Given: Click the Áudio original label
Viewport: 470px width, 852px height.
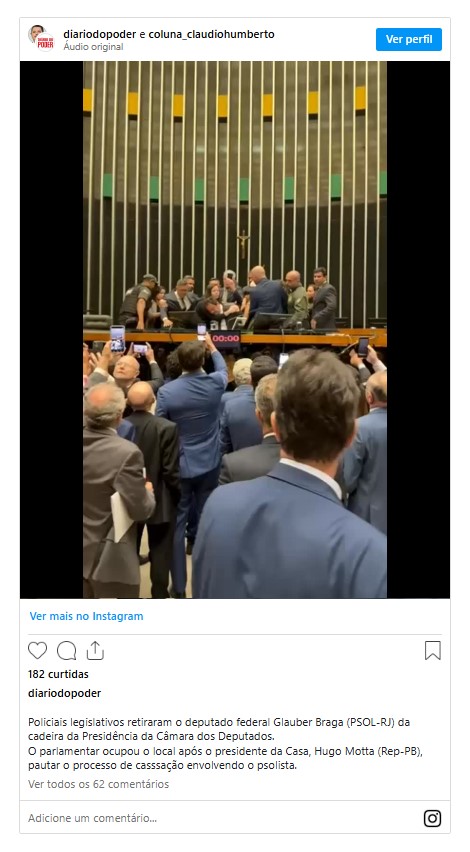Looking at the screenshot, I should click(x=93, y=47).
